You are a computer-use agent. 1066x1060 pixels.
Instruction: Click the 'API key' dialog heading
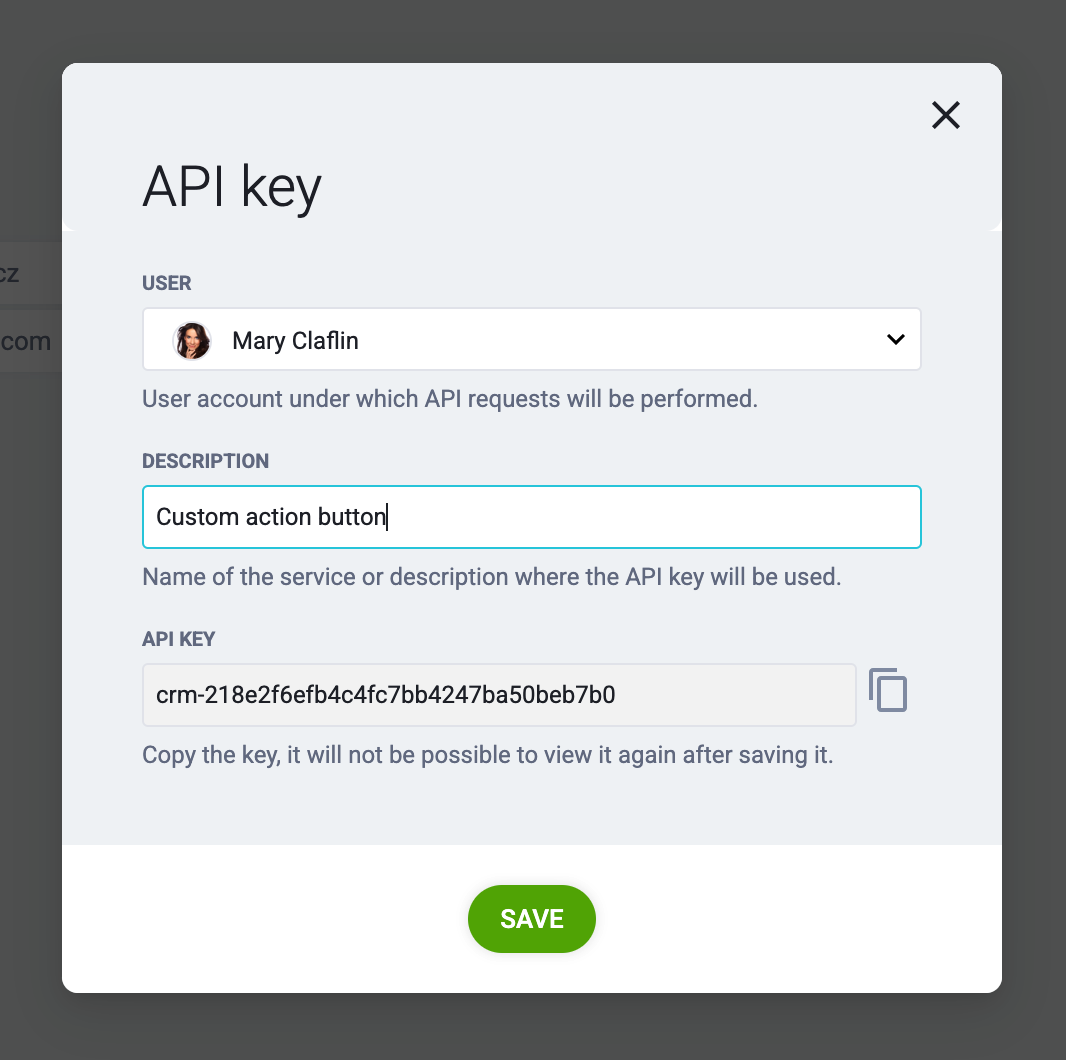coord(232,187)
